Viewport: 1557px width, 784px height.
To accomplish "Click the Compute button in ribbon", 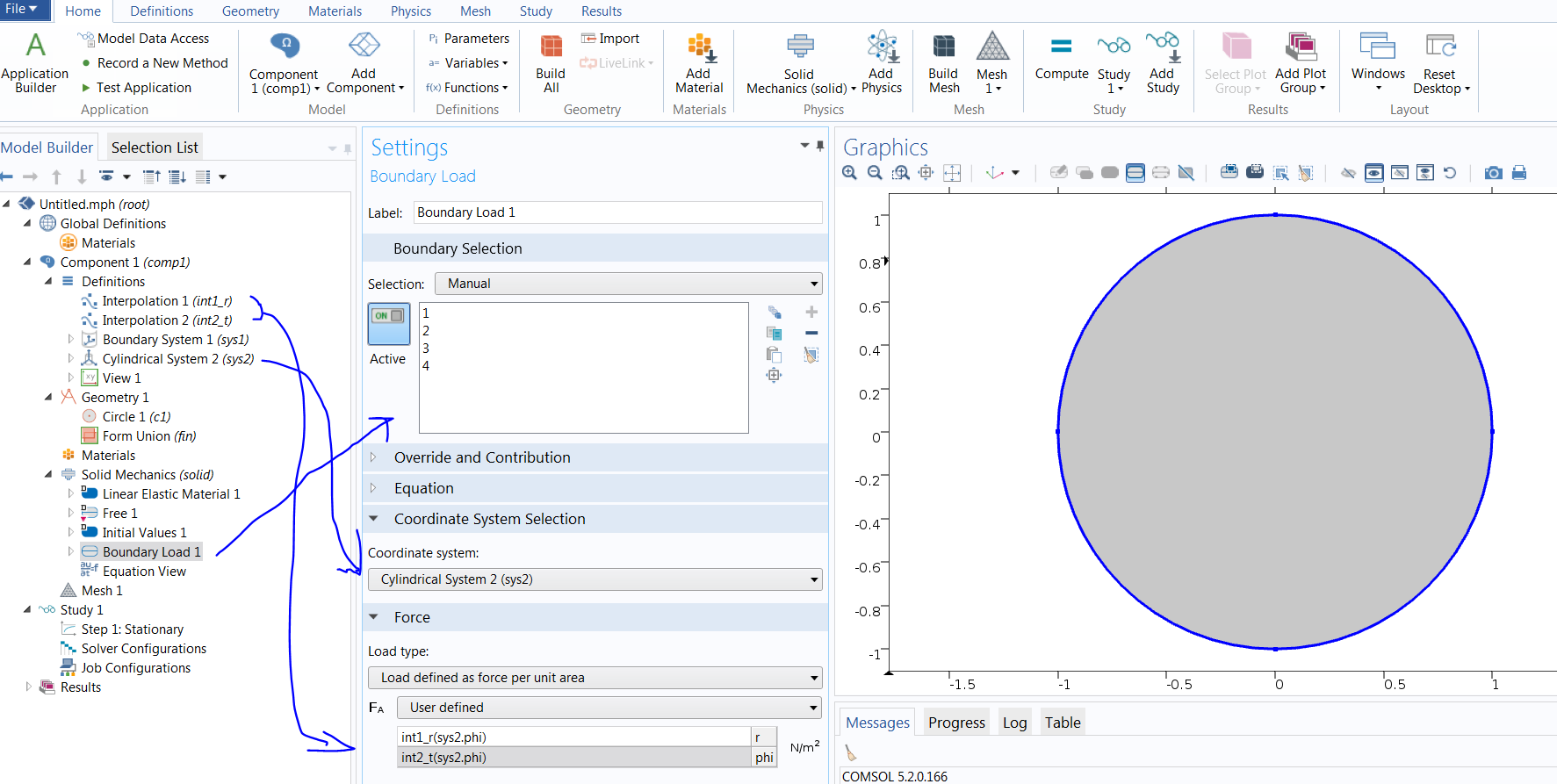I will pyautogui.click(x=1061, y=60).
